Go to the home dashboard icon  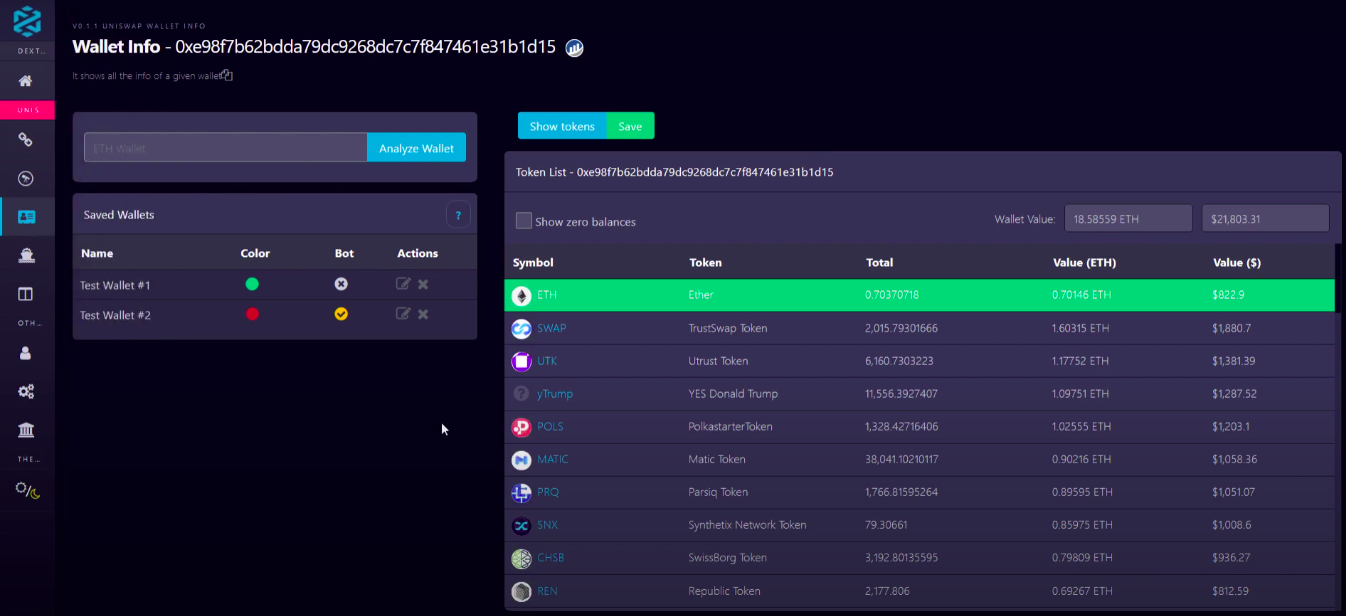click(26, 81)
